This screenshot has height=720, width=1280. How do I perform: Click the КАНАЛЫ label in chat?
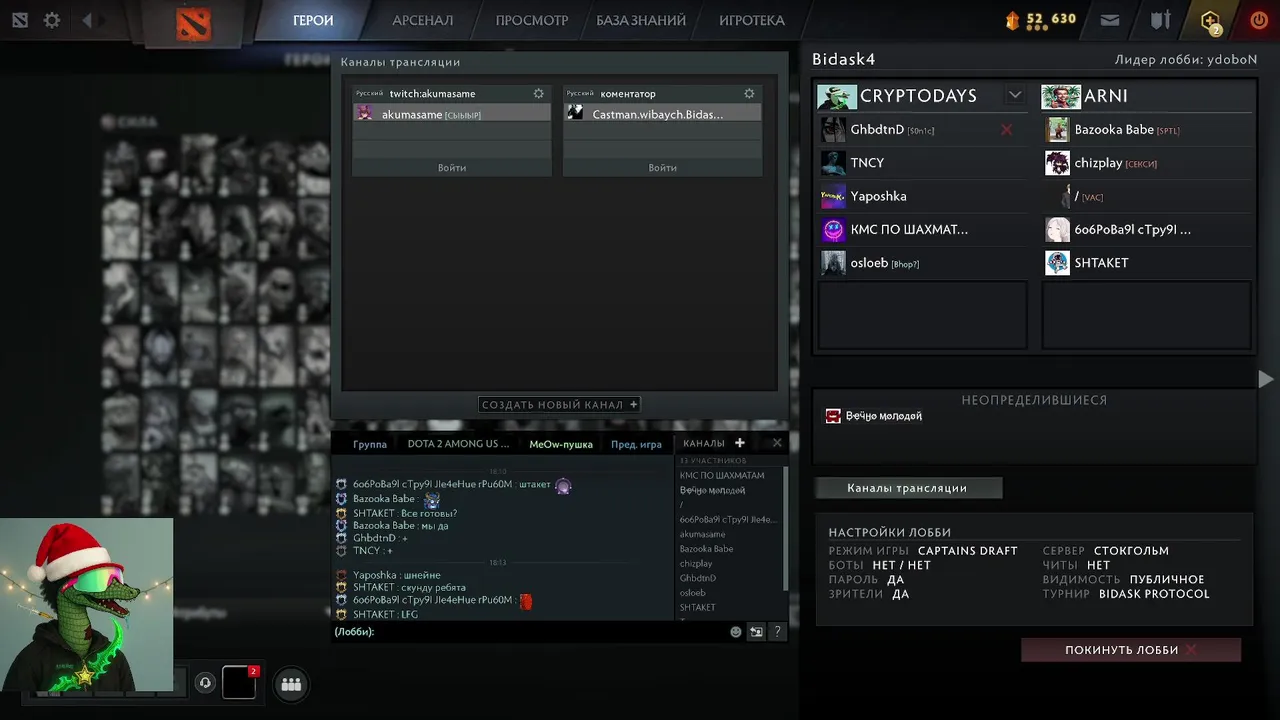click(x=704, y=443)
